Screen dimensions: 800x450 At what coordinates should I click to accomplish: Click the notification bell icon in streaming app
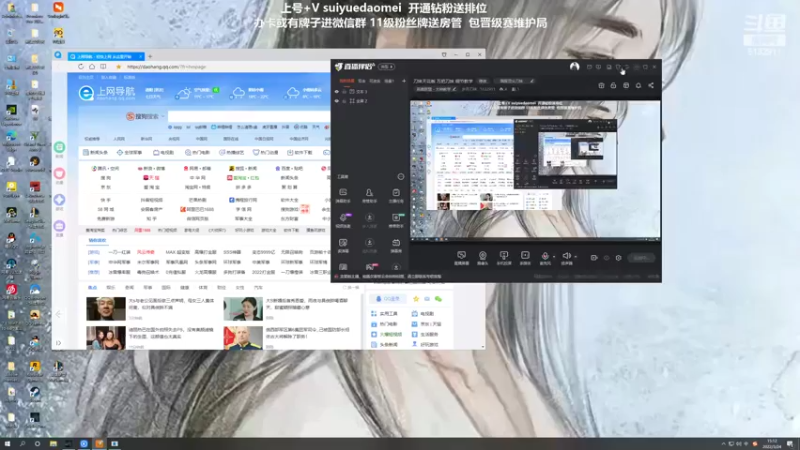pyautogui.click(x=638, y=86)
